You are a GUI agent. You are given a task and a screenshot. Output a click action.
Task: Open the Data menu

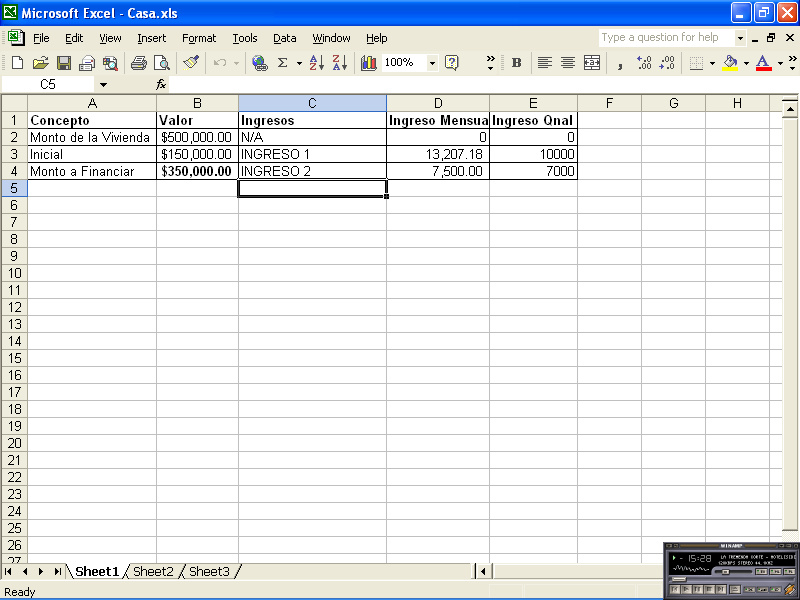pos(285,38)
